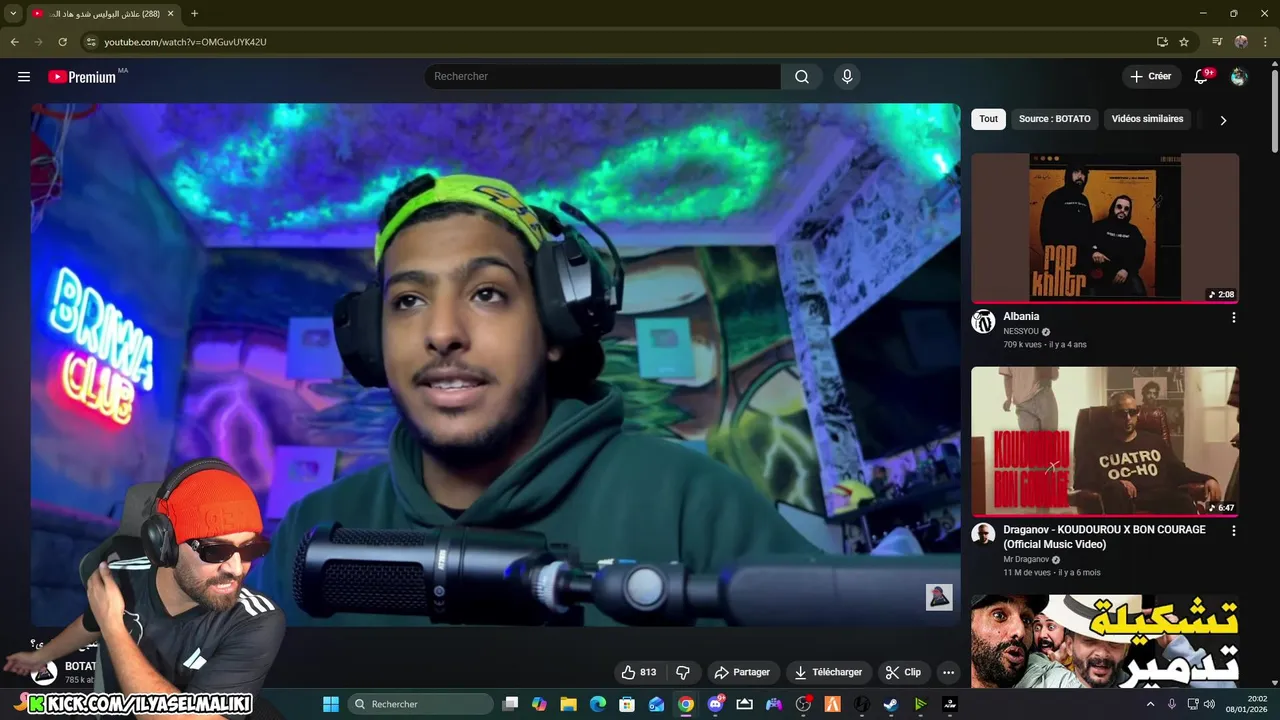Open the Windows Start menu
The width and height of the screenshot is (1280, 720).
[x=331, y=704]
